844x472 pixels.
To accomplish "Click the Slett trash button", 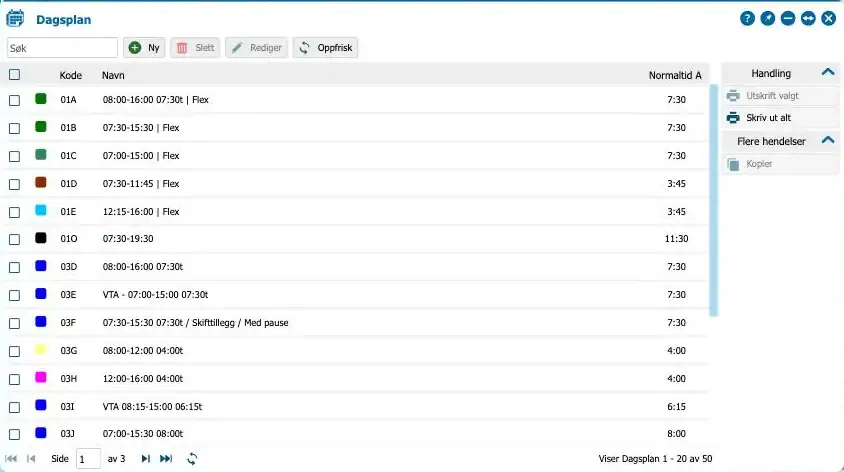I will pyautogui.click(x=195, y=47).
